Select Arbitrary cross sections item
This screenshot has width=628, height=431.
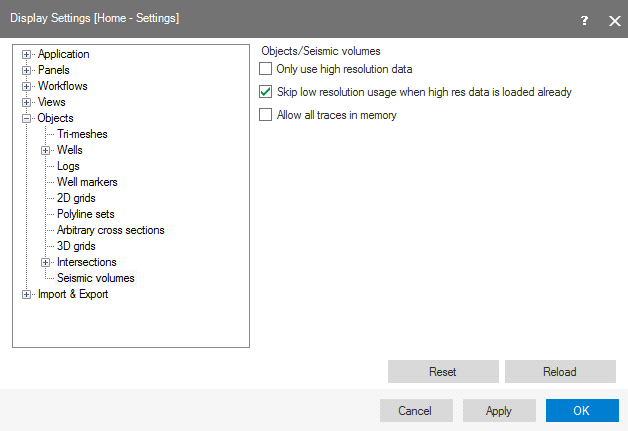110,230
